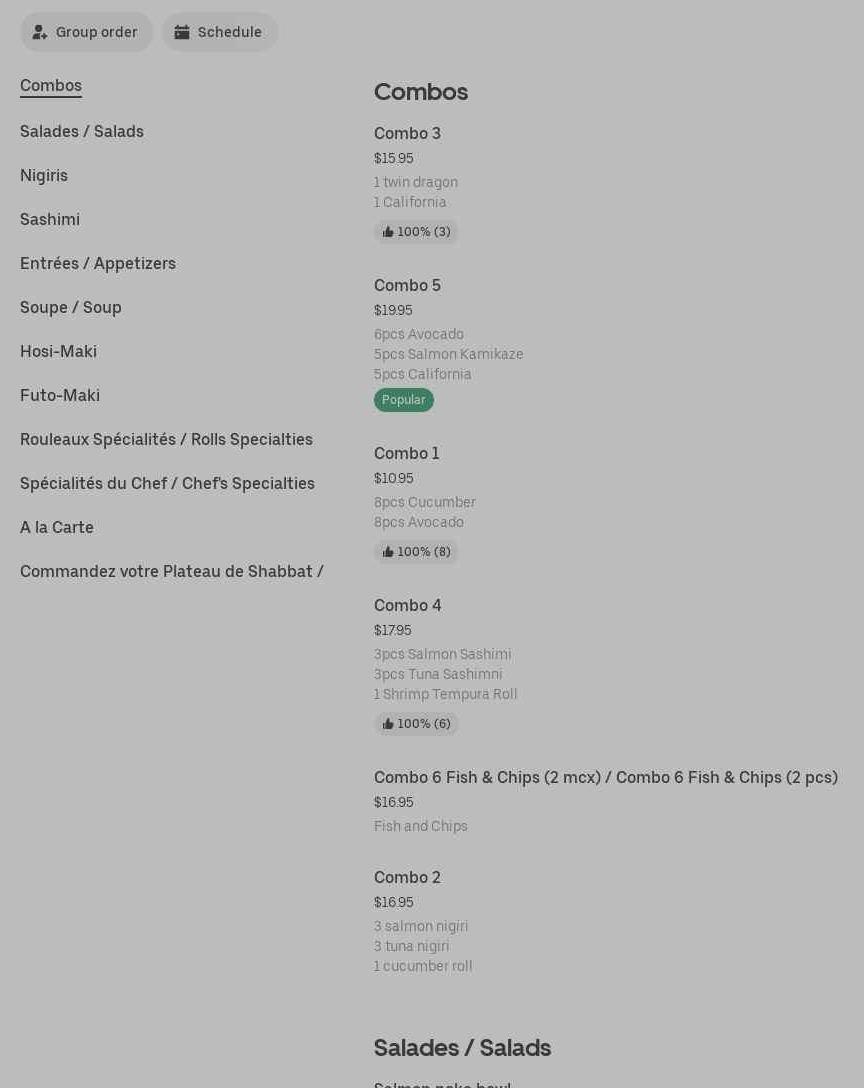Click the Group order person icon
The width and height of the screenshot is (864, 1088).
pyautogui.click(x=40, y=32)
